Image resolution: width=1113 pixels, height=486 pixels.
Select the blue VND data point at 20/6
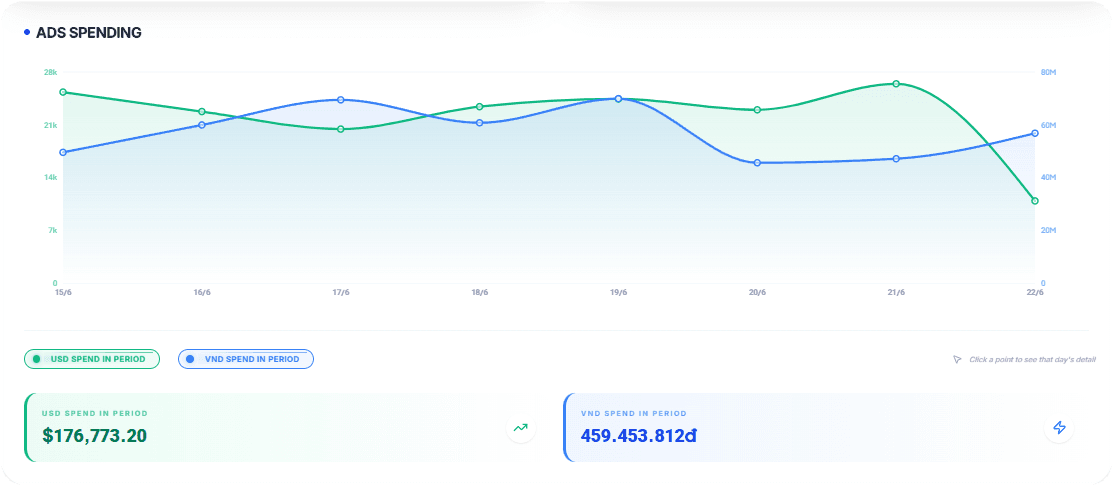757,163
